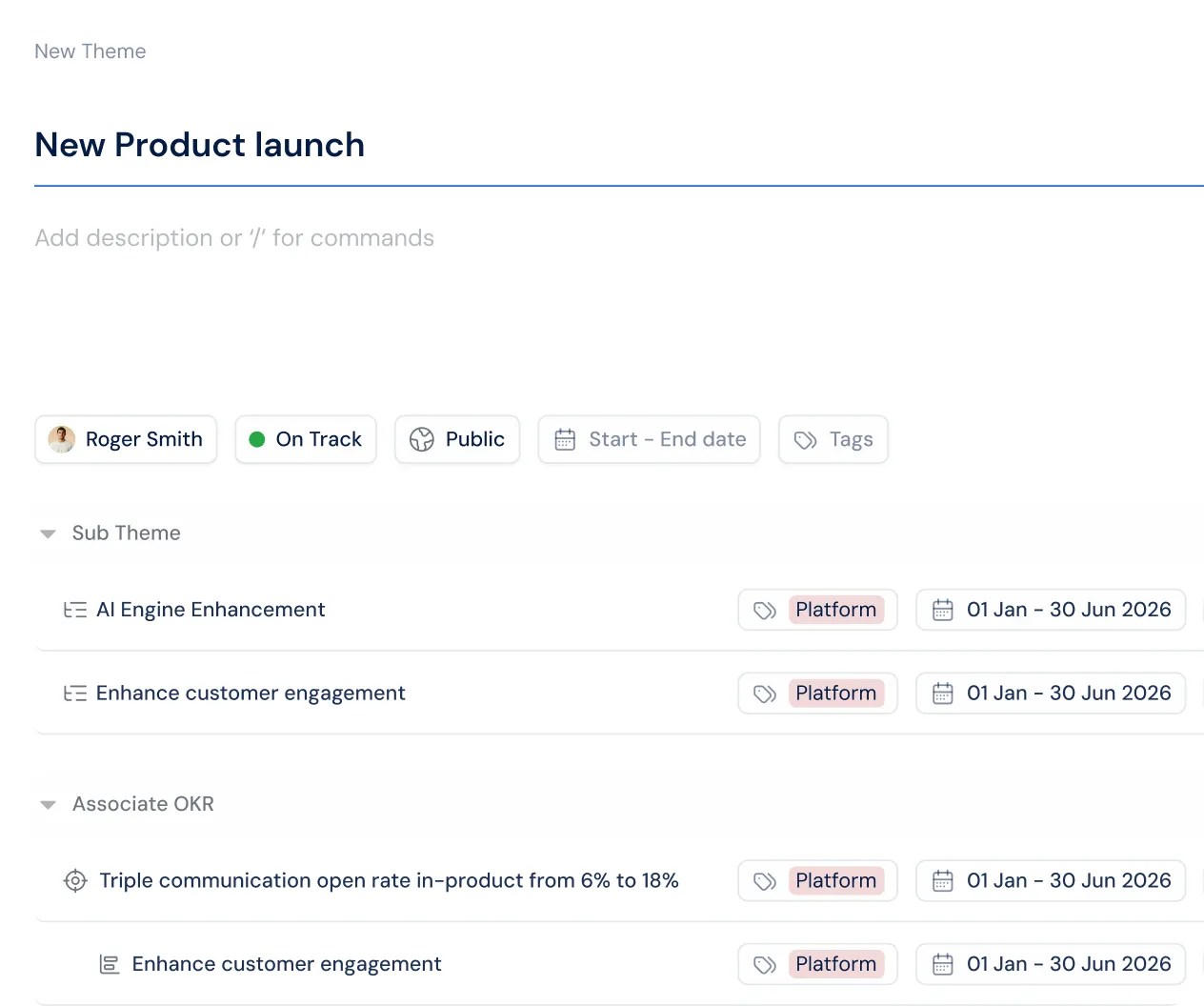Click the calendar icon in Start - End date

click(x=565, y=439)
